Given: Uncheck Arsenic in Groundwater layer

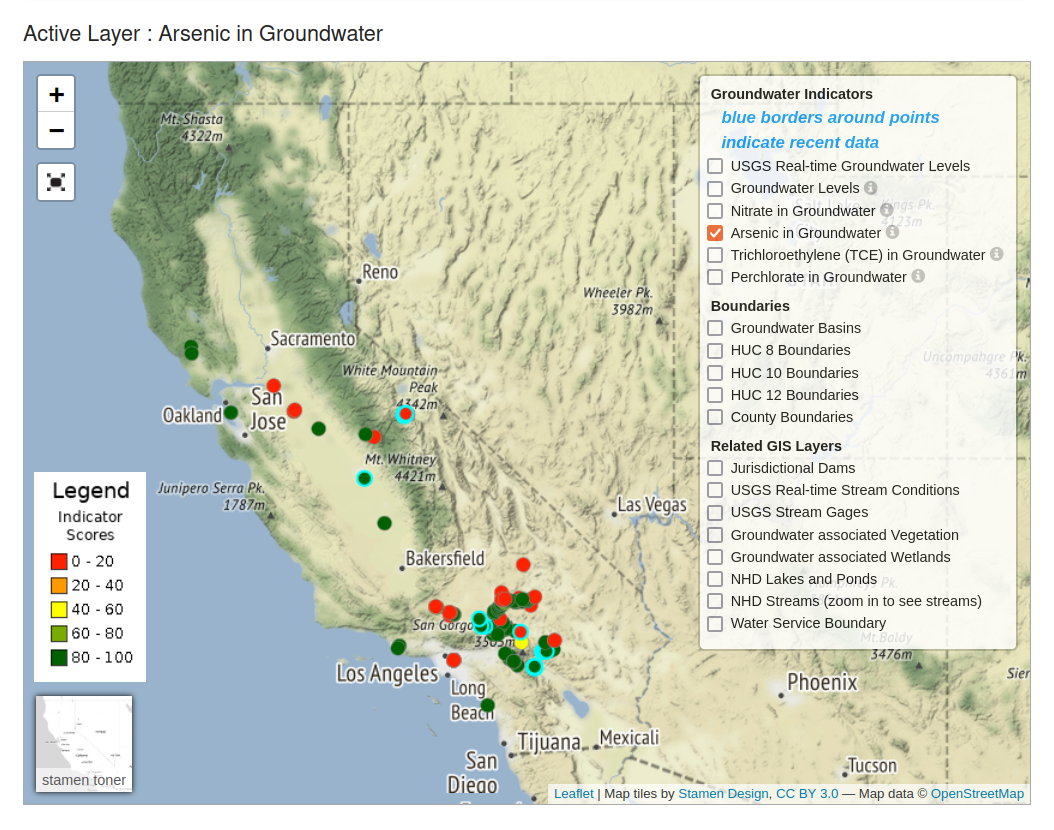Looking at the screenshot, I should [x=715, y=233].
